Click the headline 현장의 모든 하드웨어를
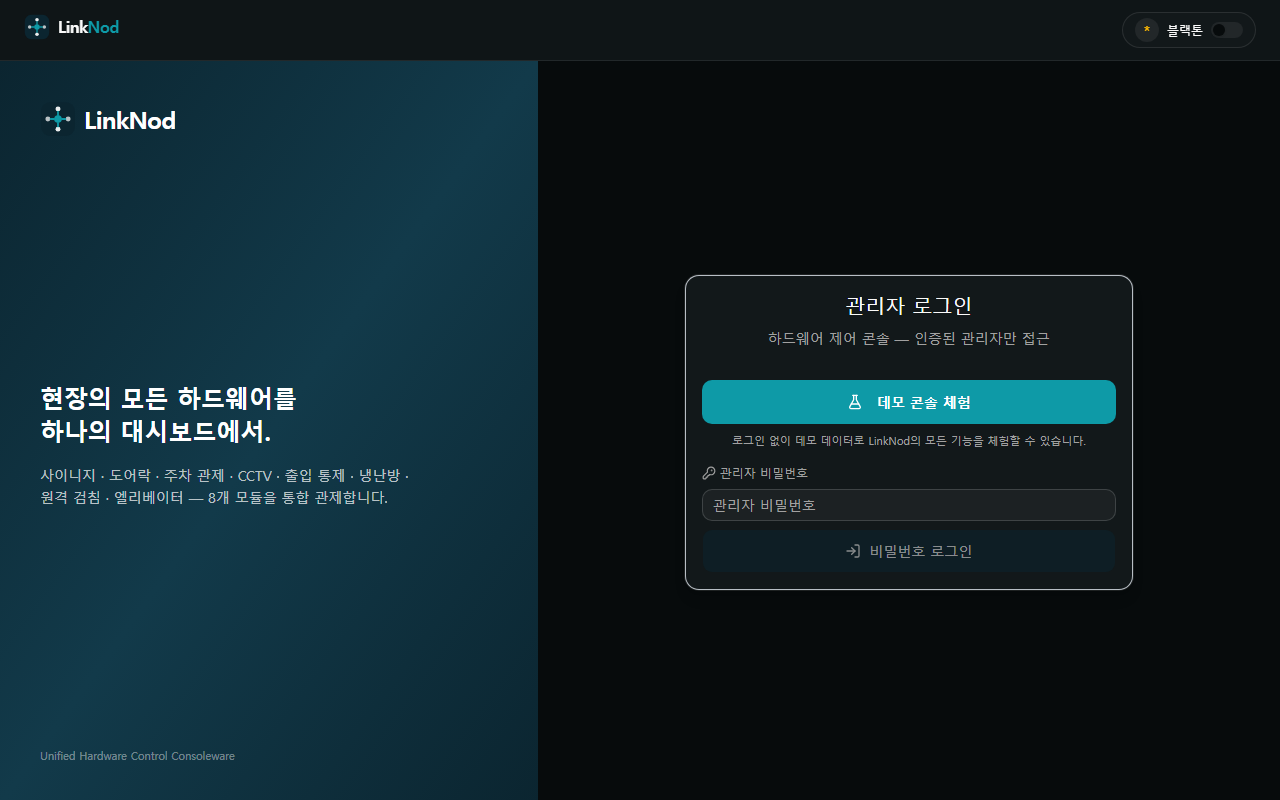Screen dimensions: 1280x800 pos(169,398)
